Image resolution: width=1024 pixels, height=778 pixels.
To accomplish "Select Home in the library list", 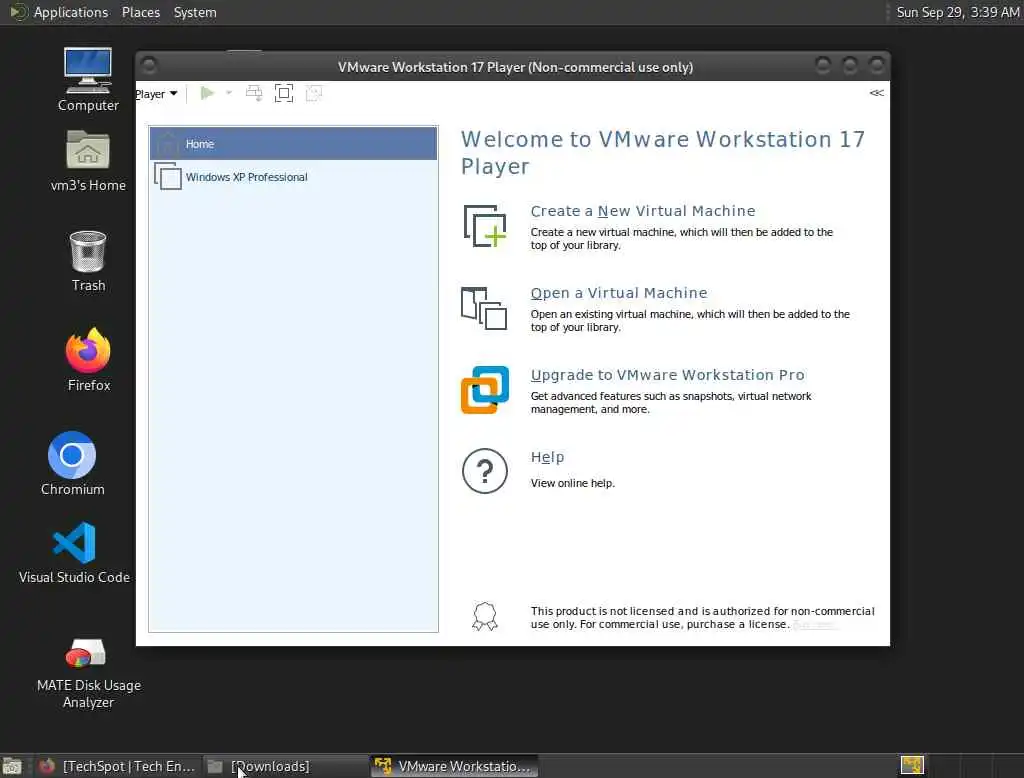I will (x=293, y=144).
